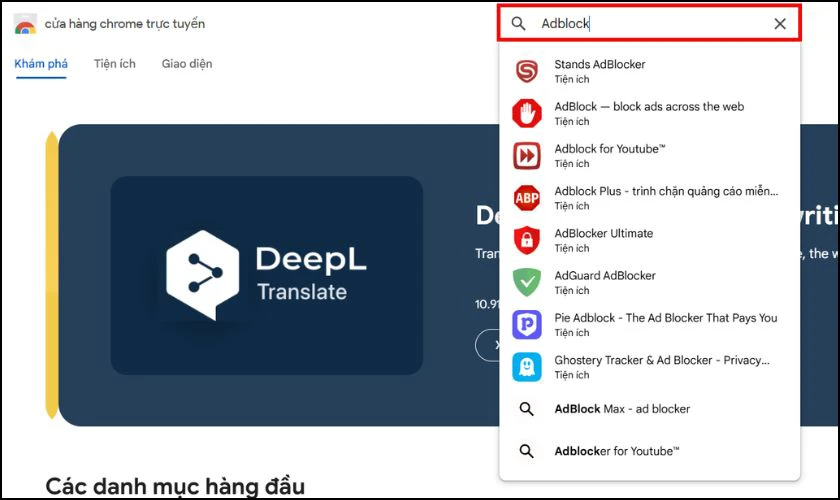Viewport: 840px width, 500px height.
Task: Select the AdBlock red hand icon
Action: (x=527, y=113)
